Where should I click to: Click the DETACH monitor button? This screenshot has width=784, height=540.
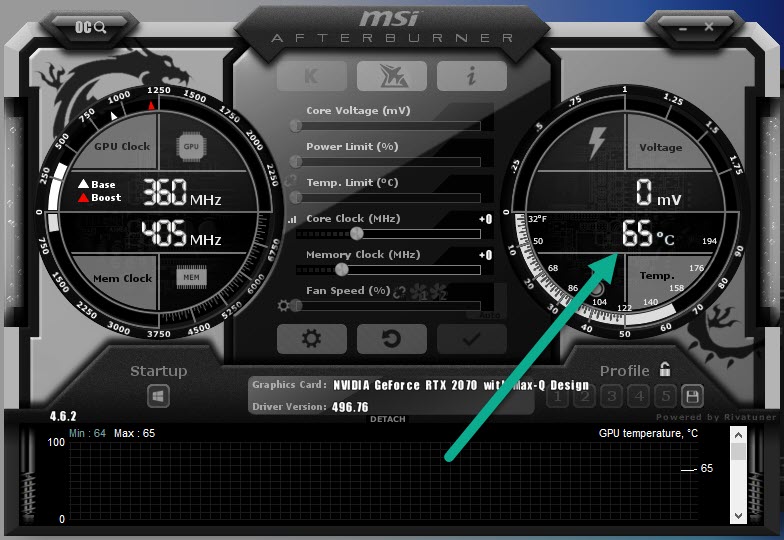point(388,419)
